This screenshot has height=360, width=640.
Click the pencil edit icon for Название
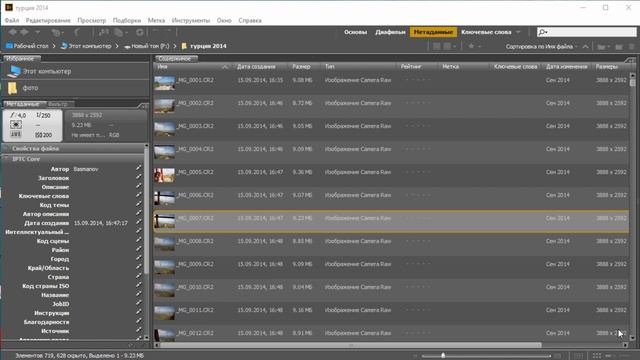tap(139, 294)
